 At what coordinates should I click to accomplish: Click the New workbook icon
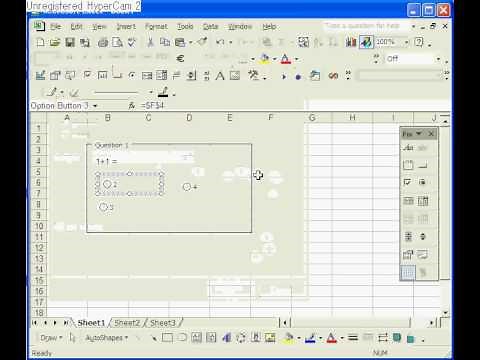tap(40, 42)
